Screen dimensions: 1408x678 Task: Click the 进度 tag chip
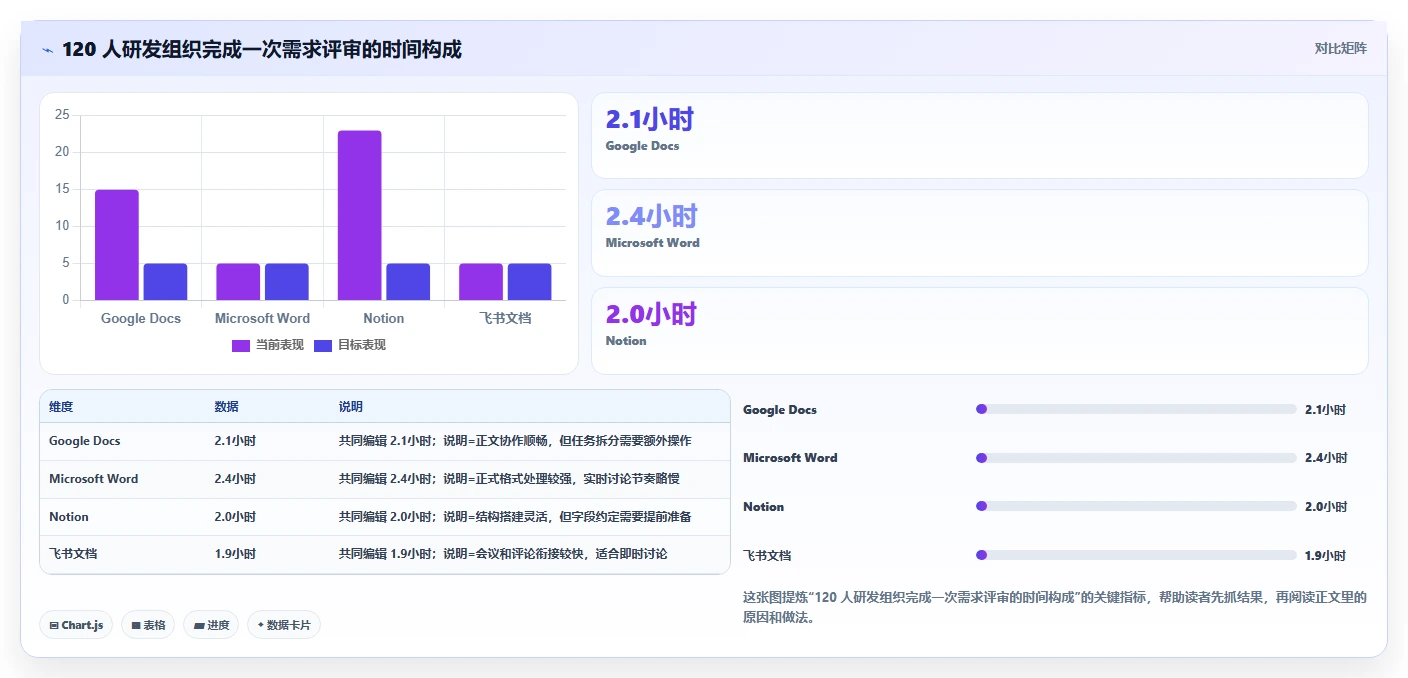[211, 625]
